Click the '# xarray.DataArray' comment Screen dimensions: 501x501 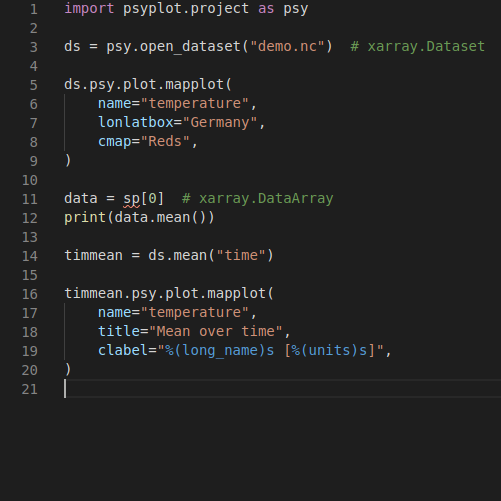pyautogui.click(x=258, y=199)
